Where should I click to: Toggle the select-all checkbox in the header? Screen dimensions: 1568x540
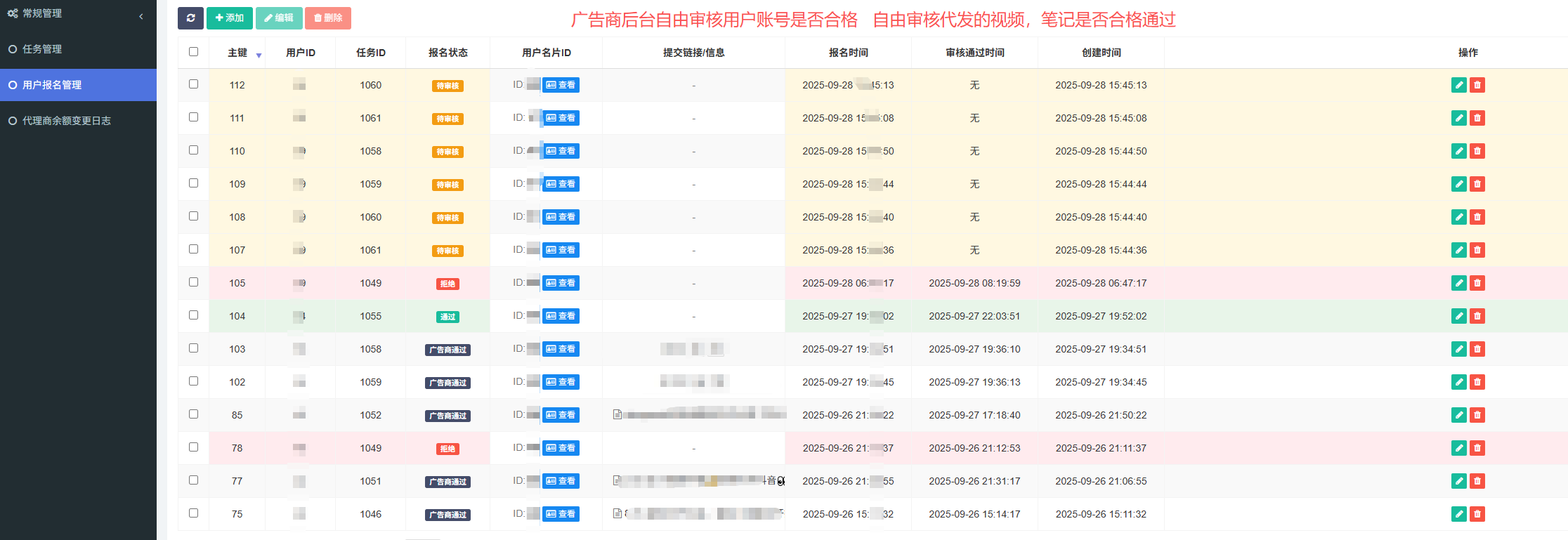[193, 52]
